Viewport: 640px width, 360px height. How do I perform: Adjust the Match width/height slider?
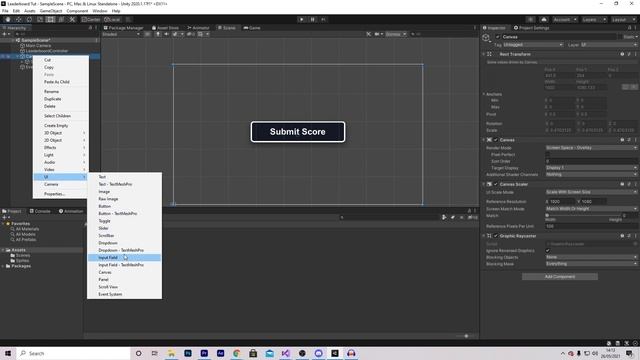pos(584,216)
